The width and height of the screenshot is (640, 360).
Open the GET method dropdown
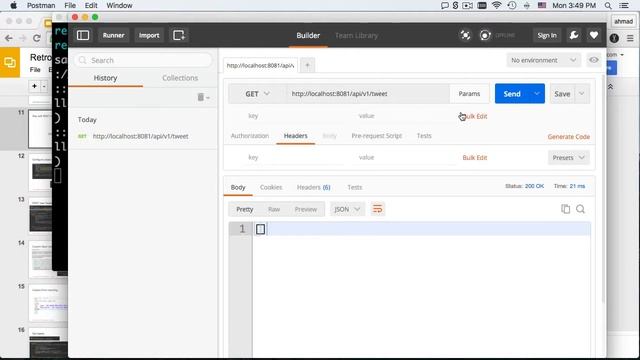coord(257,94)
